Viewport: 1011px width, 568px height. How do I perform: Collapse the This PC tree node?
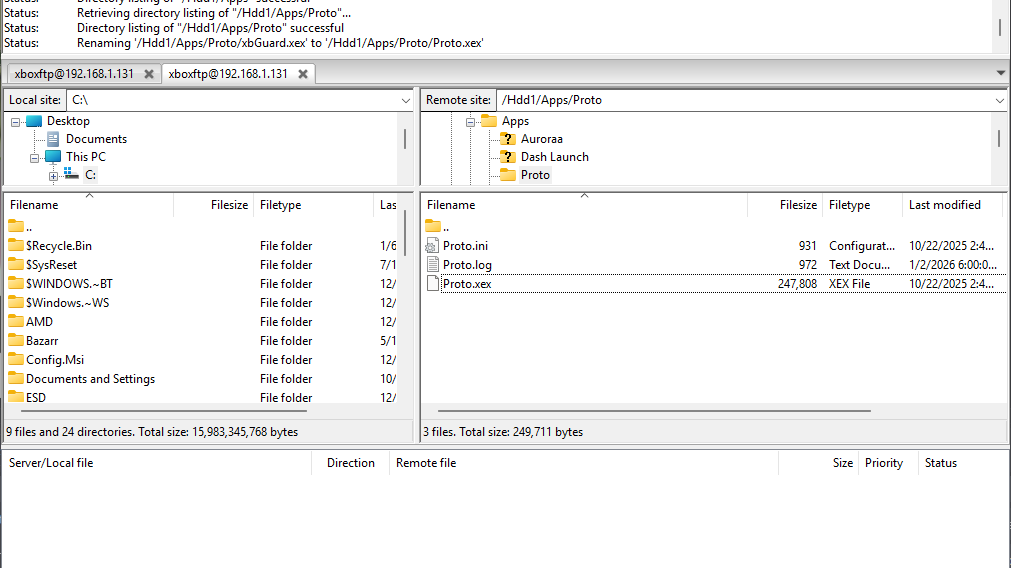click(x=34, y=158)
